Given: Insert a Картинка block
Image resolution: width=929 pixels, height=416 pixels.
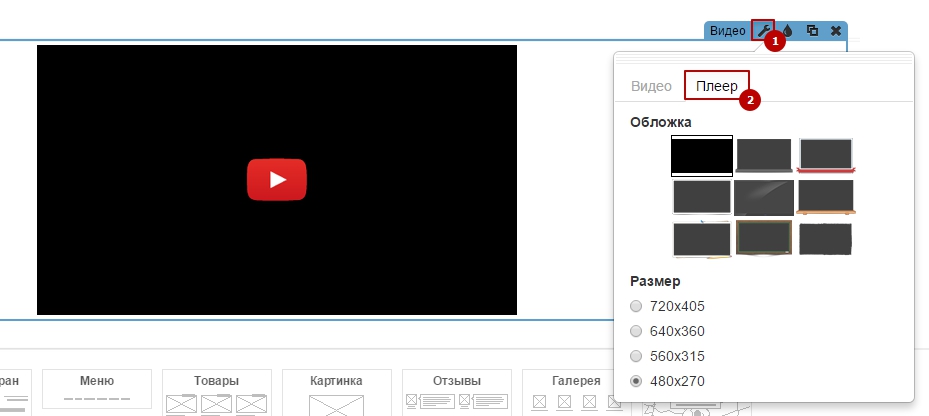Looking at the screenshot, I should (x=336, y=392).
